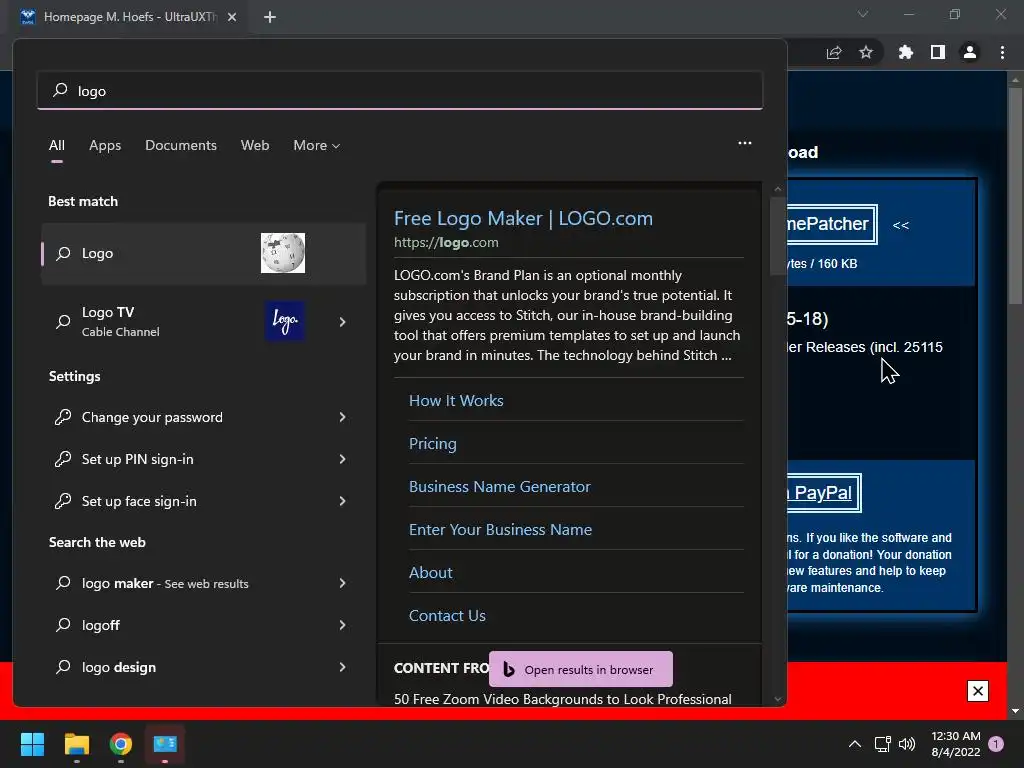1024x768 pixels.
Task: Open the Chrome extensions puzzle icon
Action: tap(905, 52)
